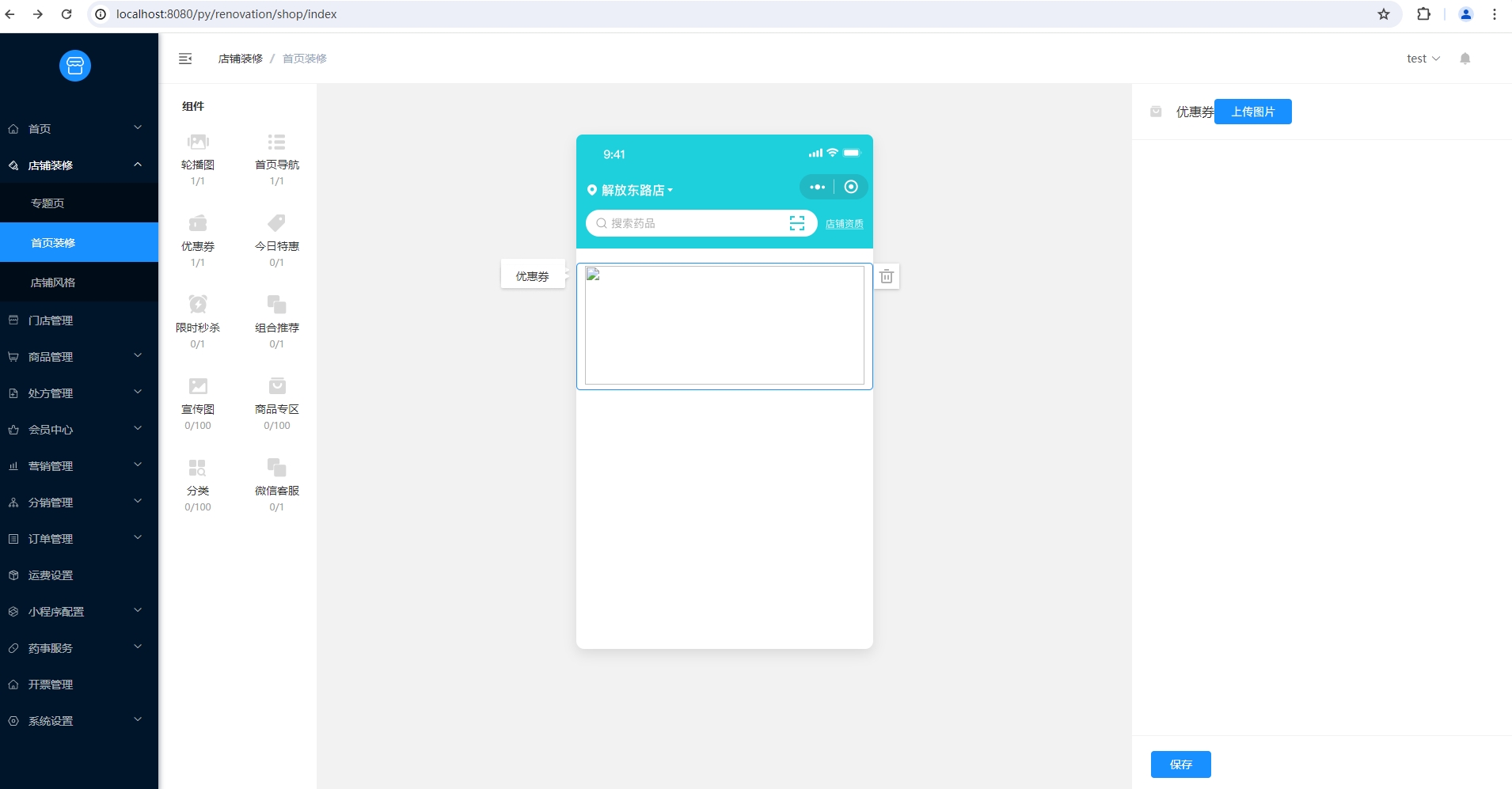Expand the 药事服务 sidebar menu

coord(79,648)
